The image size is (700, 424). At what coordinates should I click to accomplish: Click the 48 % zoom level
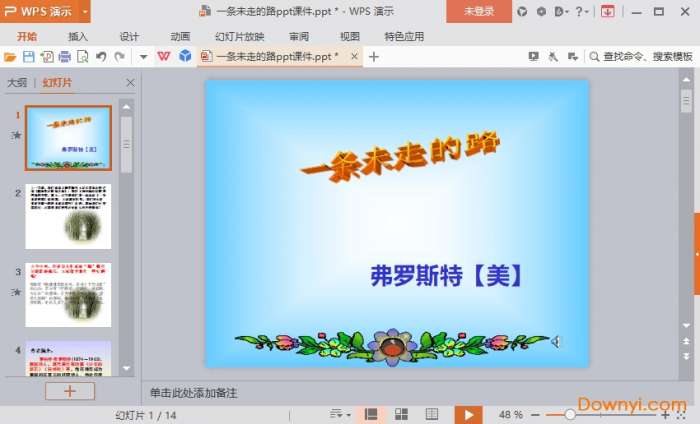[x=511, y=415]
